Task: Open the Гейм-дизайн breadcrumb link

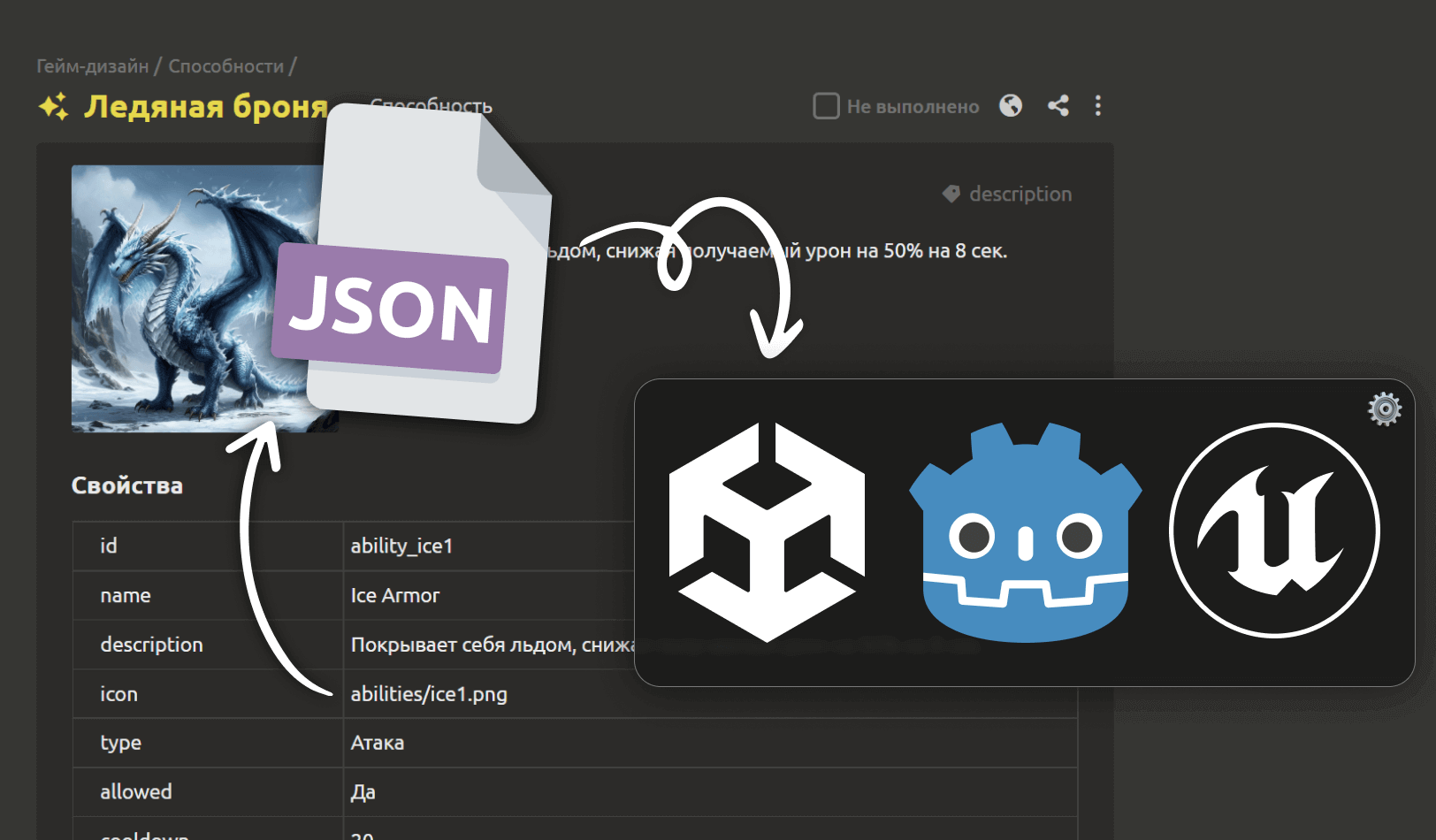Action: (x=92, y=66)
